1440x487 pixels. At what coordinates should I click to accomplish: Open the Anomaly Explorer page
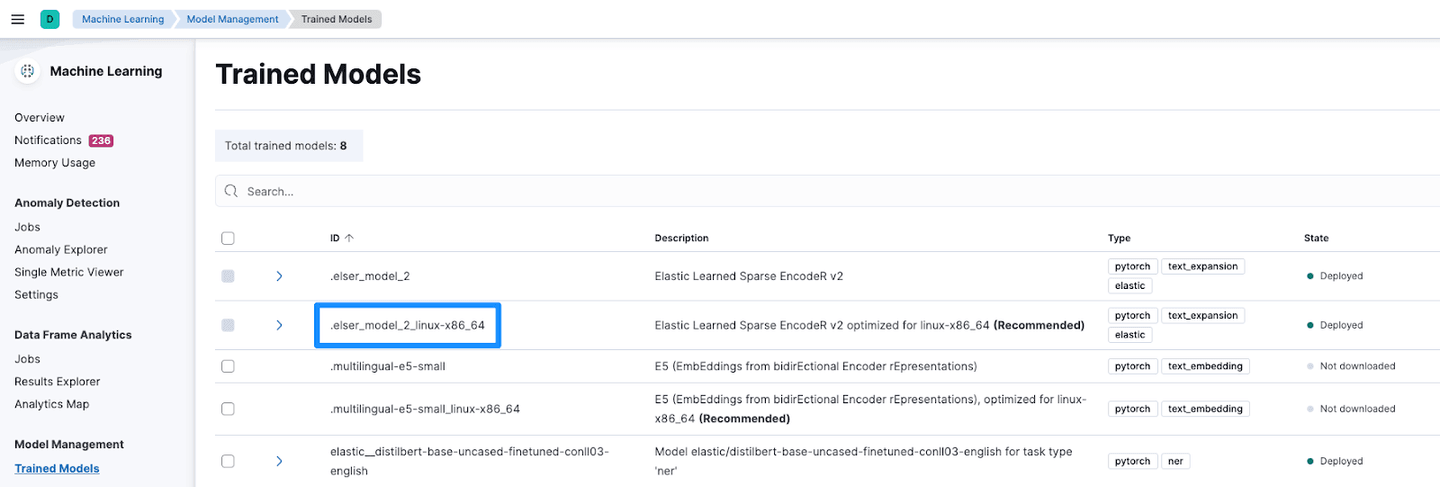click(x=61, y=250)
